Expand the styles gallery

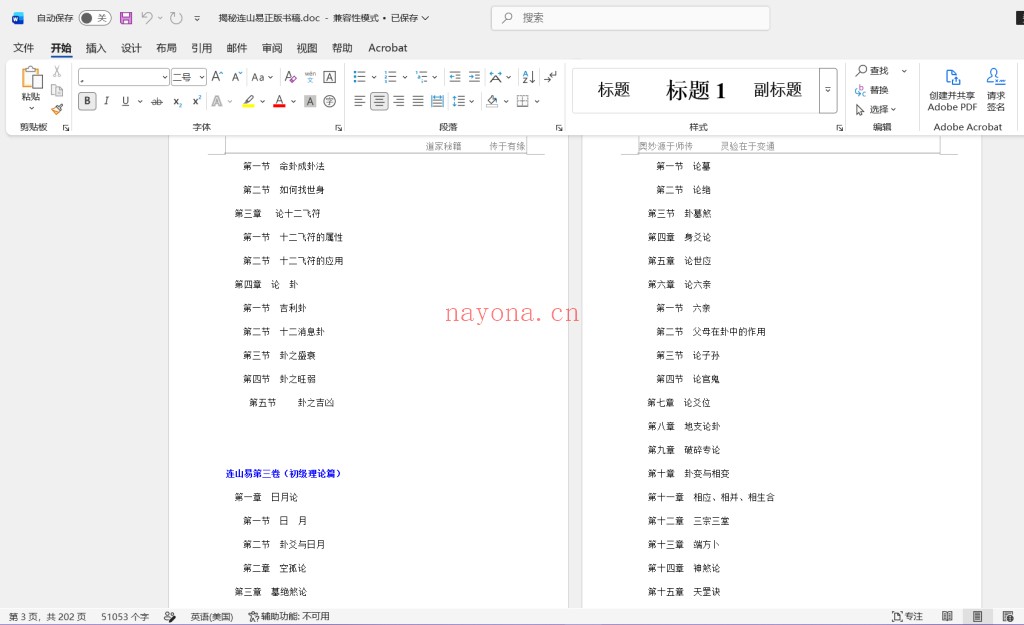828,90
